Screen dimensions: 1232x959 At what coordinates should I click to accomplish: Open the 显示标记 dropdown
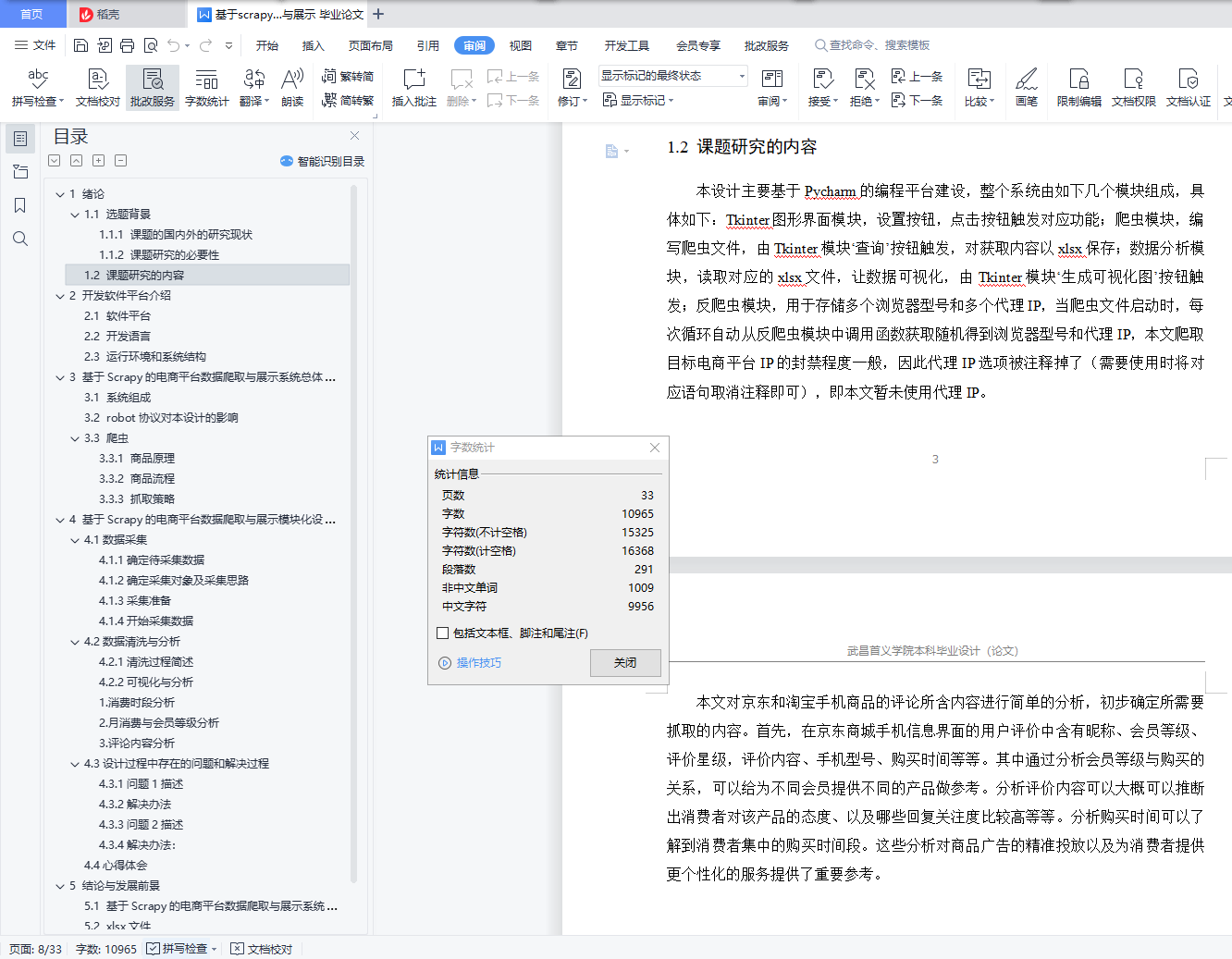click(x=638, y=100)
